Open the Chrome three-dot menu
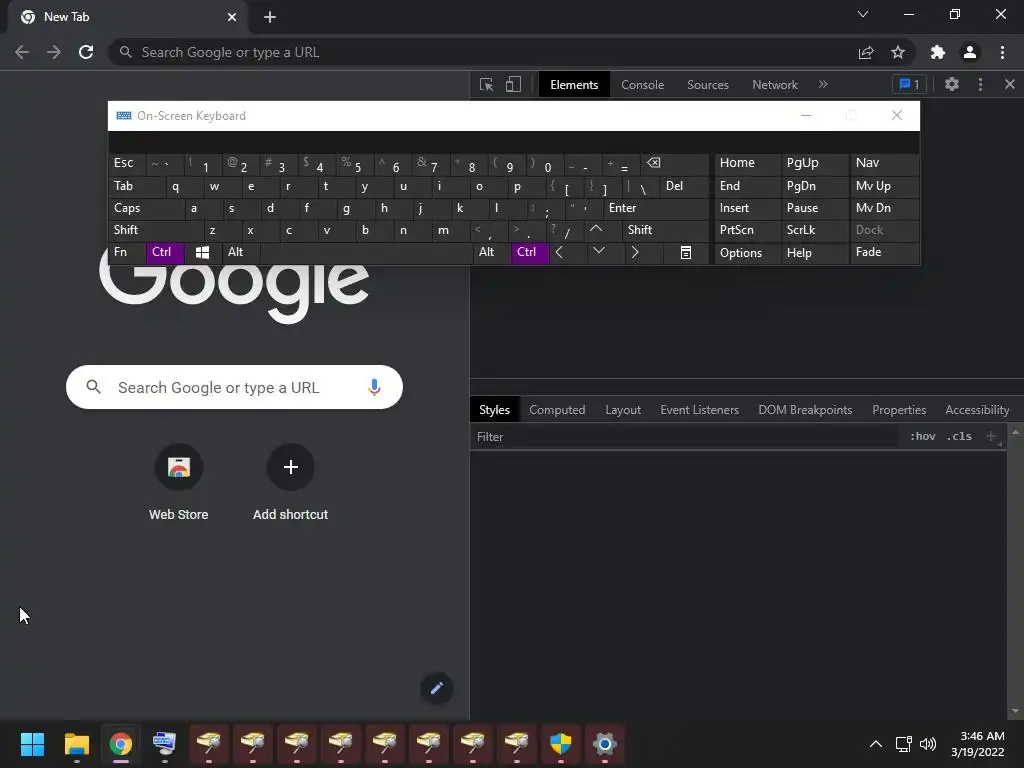 [1002, 52]
